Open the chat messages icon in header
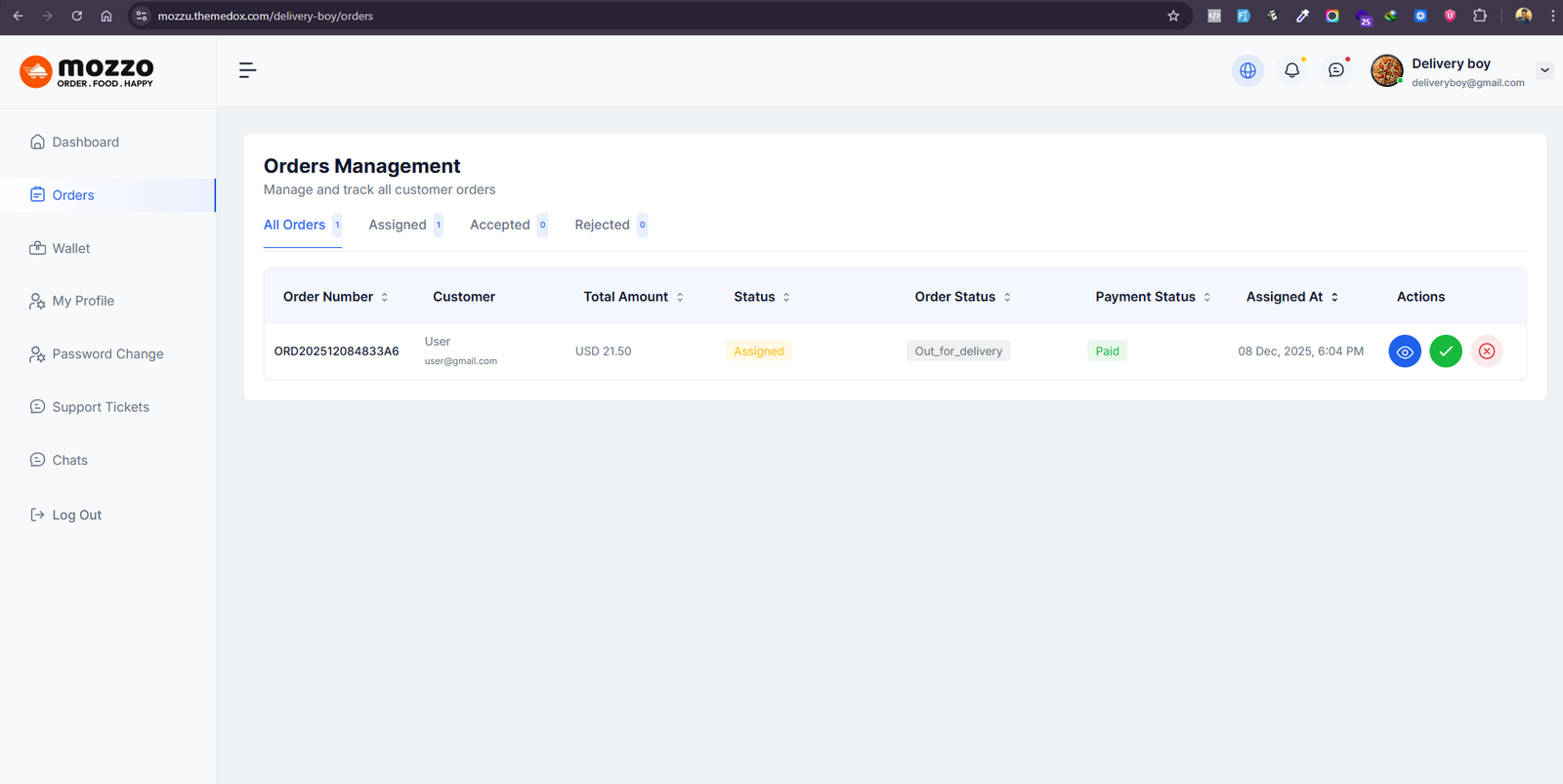The image size is (1563, 784). (1335, 70)
